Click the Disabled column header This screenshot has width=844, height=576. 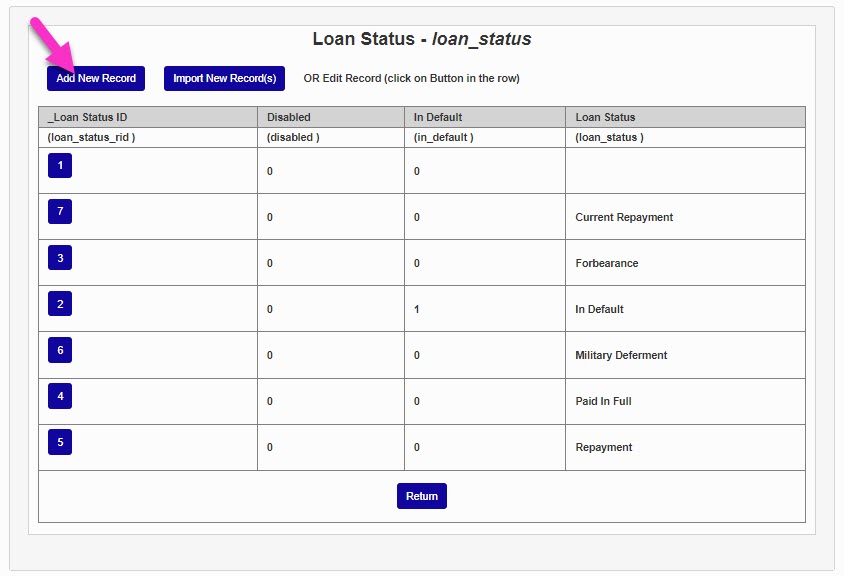pyautogui.click(x=289, y=117)
